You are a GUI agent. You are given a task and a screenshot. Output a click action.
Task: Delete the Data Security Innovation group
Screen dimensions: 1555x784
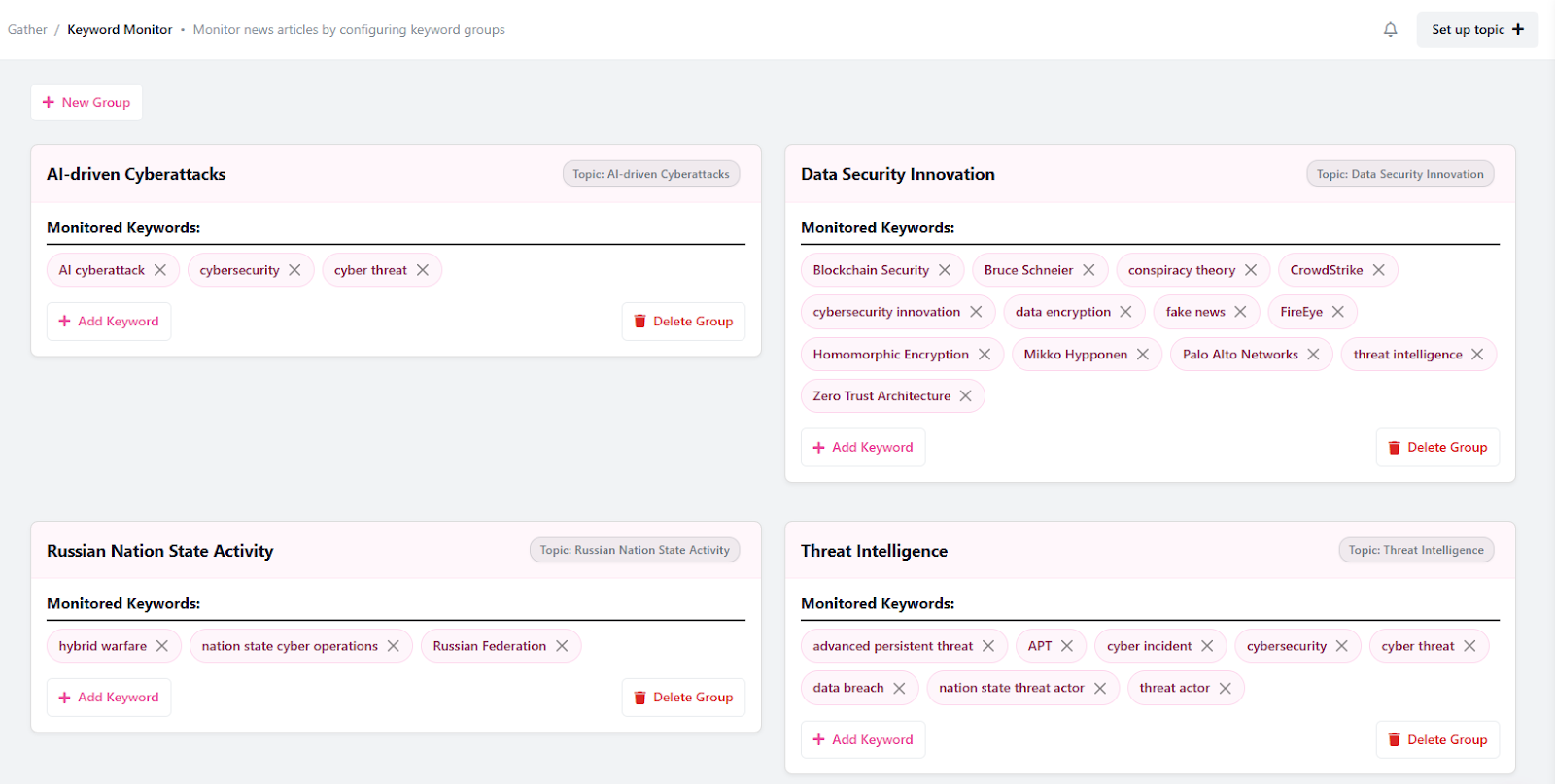coord(1437,448)
